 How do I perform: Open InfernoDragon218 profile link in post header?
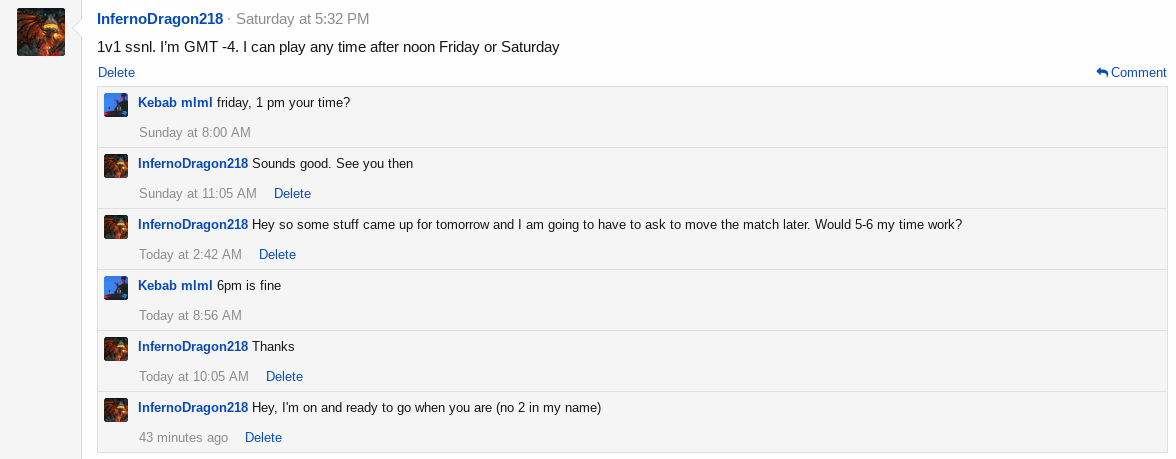(x=159, y=19)
